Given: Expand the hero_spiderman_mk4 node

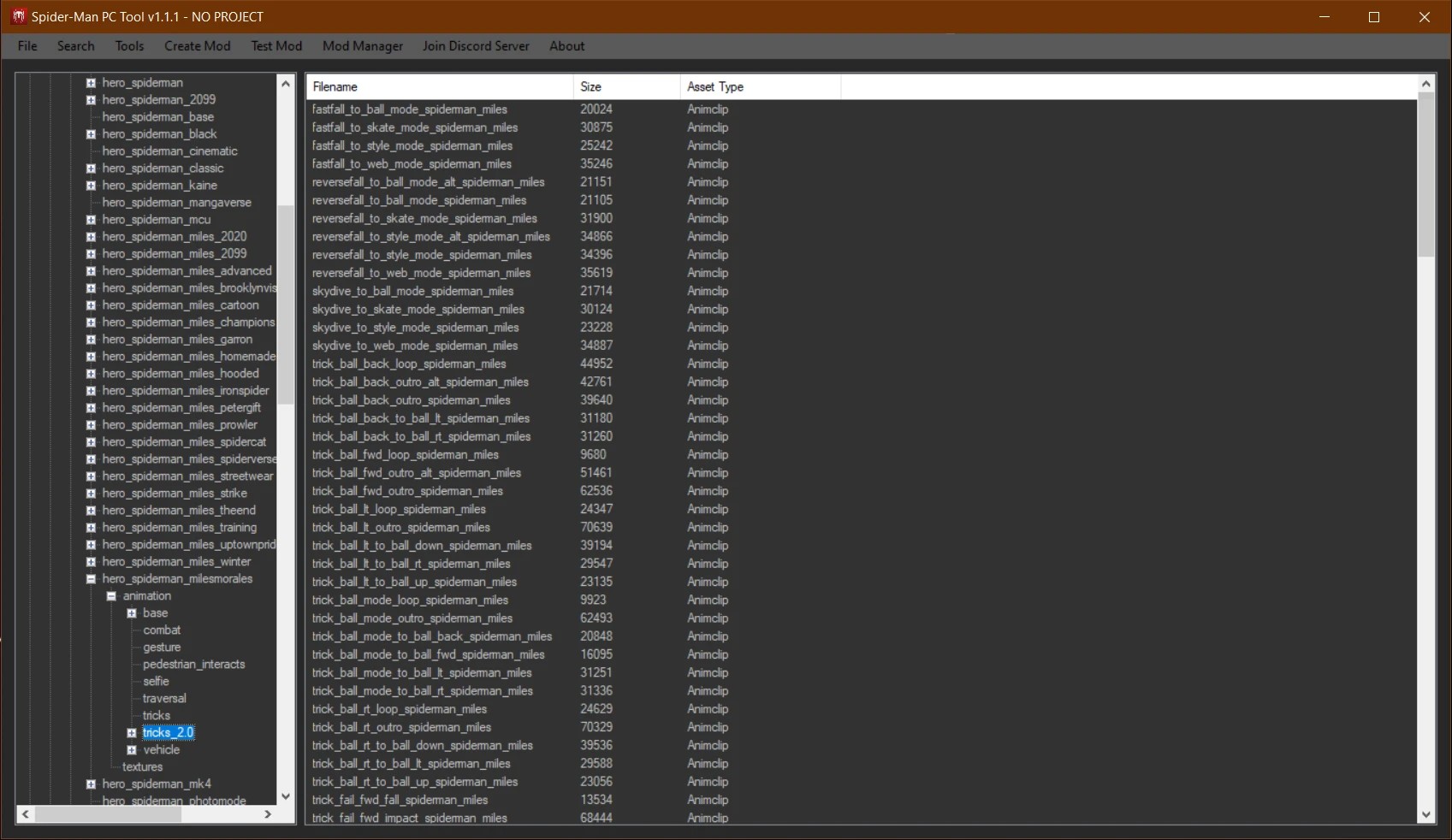Looking at the screenshot, I should tap(91, 784).
